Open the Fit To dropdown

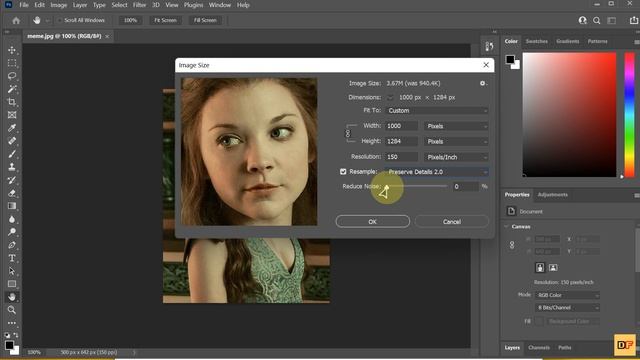tap(436, 111)
